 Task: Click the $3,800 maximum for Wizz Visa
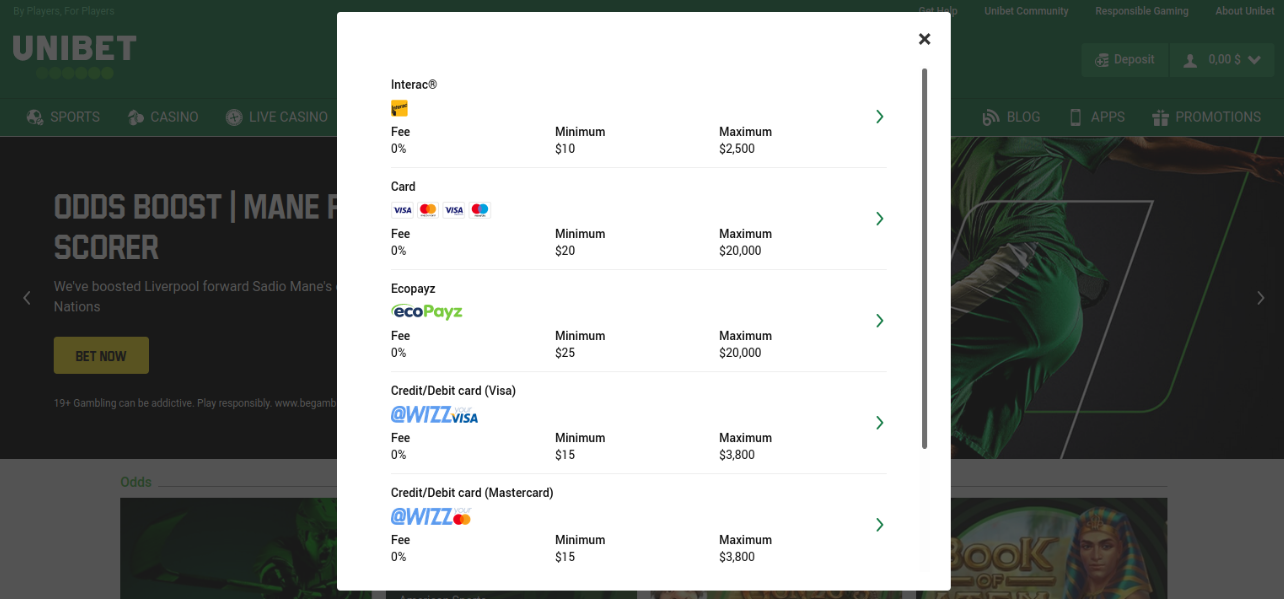point(737,455)
